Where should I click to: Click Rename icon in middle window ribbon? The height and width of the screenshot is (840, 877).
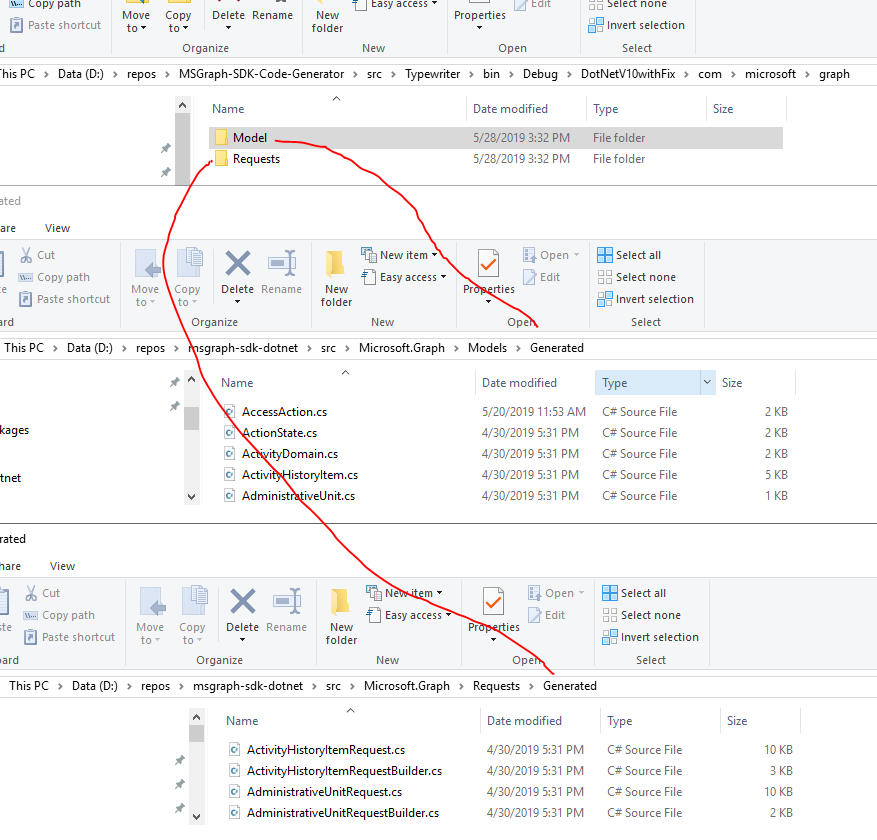pyautogui.click(x=282, y=263)
